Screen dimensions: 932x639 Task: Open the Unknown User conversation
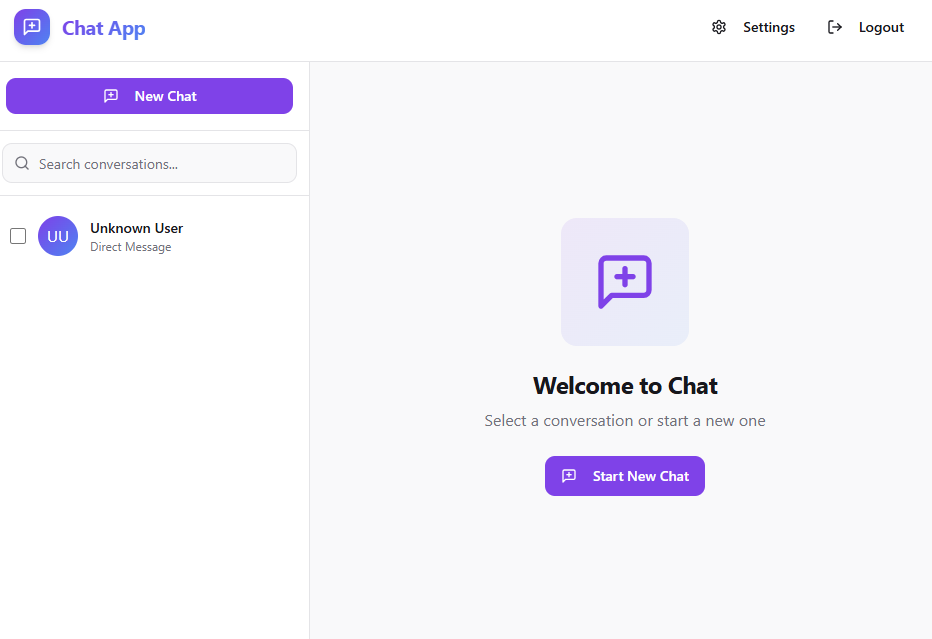[155, 236]
